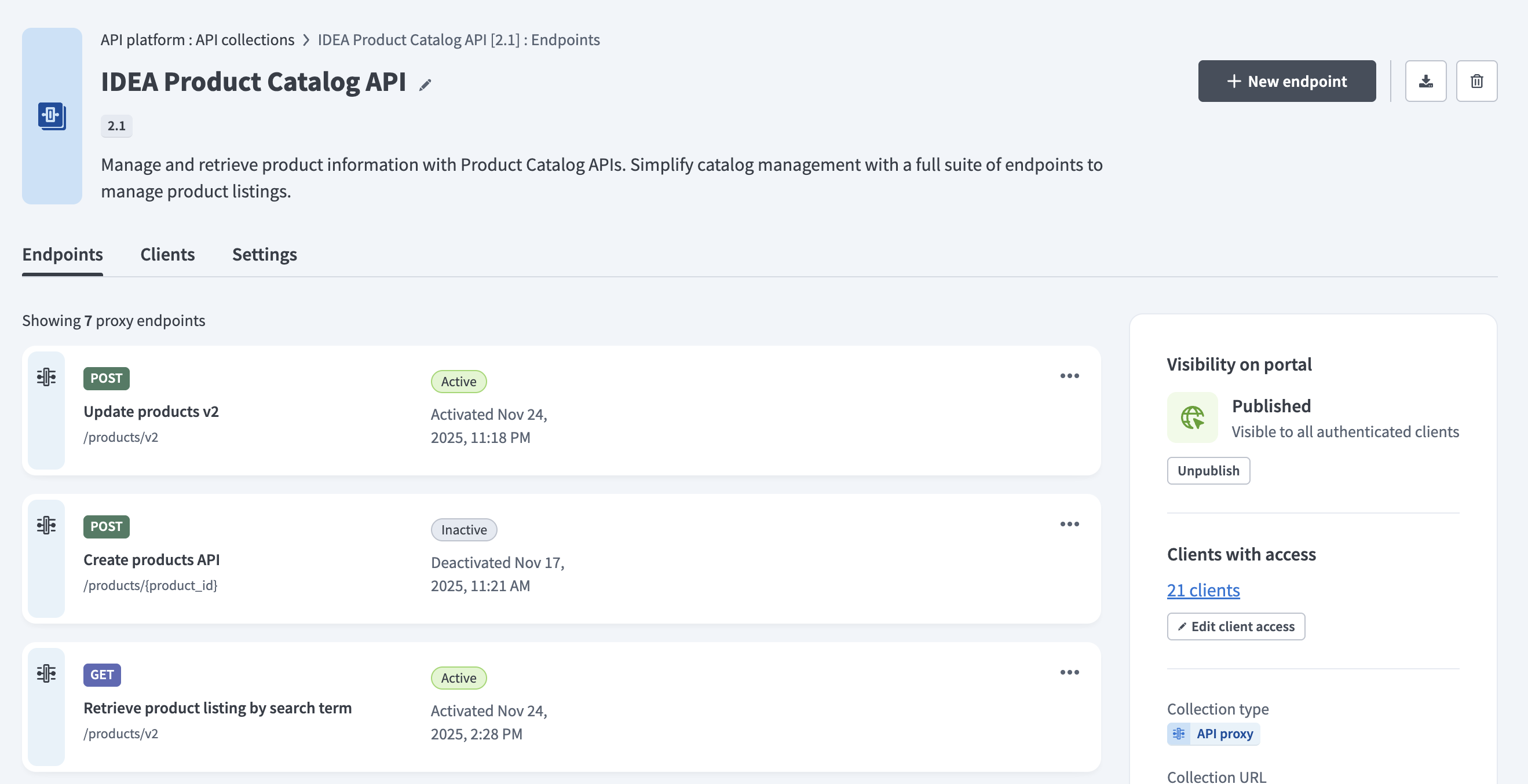Viewport: 1528px width, 784px height.
Task: Click the API collection icon in header
Action: click(52, 116)
